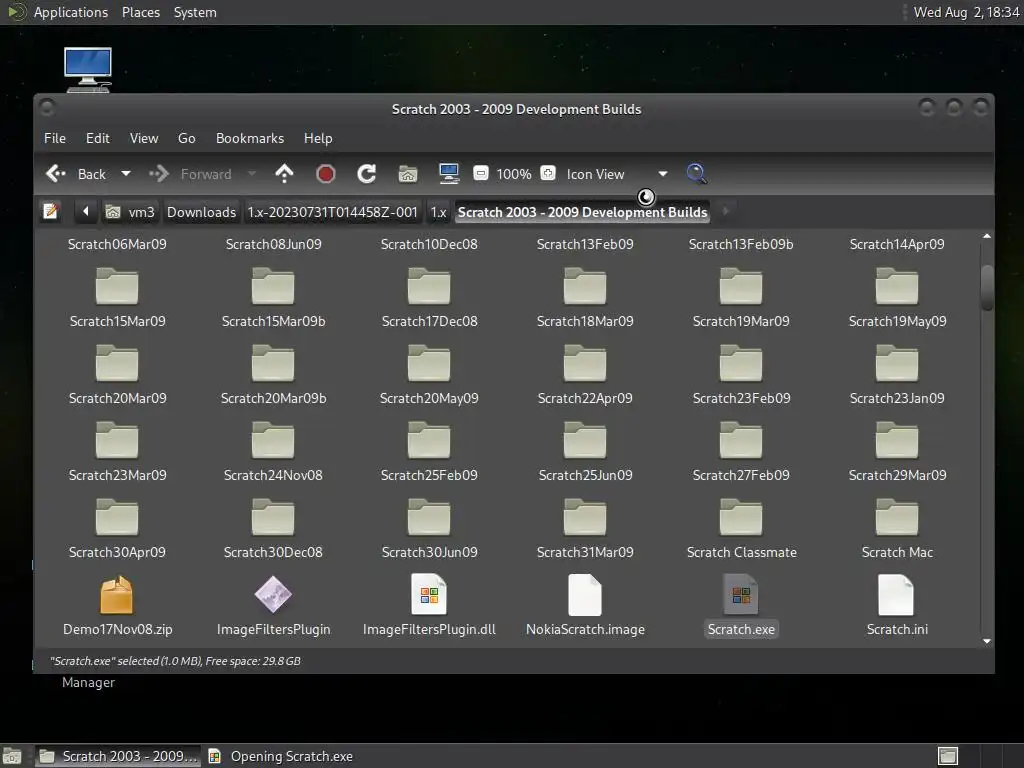1024x768 pixels.
Task: Select the Scratch18Mar09 folder
Action: click(584, 297)
